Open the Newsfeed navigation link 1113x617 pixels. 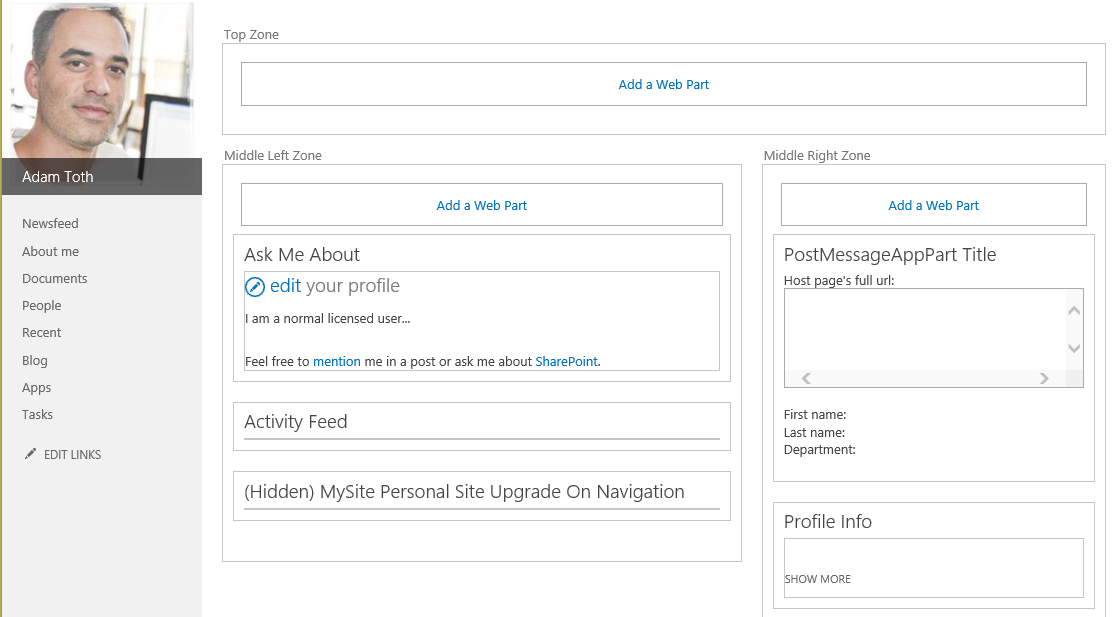[50, 224]
